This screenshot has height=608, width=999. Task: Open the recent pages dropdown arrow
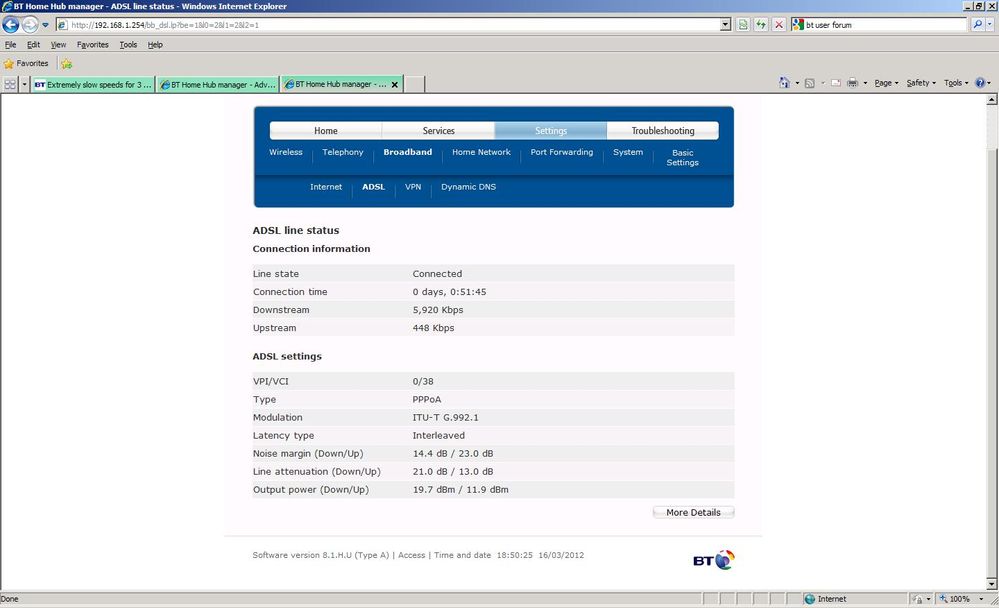[45, 25]
